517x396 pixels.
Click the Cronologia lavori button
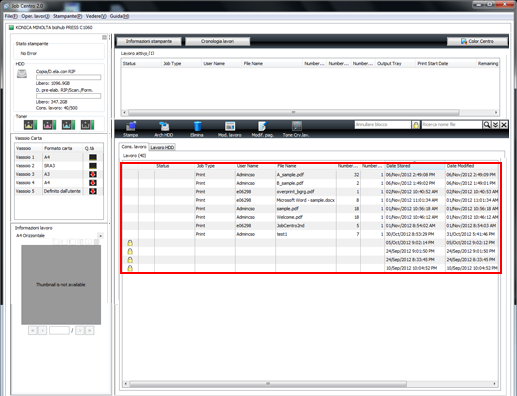[x=217, y=41]
